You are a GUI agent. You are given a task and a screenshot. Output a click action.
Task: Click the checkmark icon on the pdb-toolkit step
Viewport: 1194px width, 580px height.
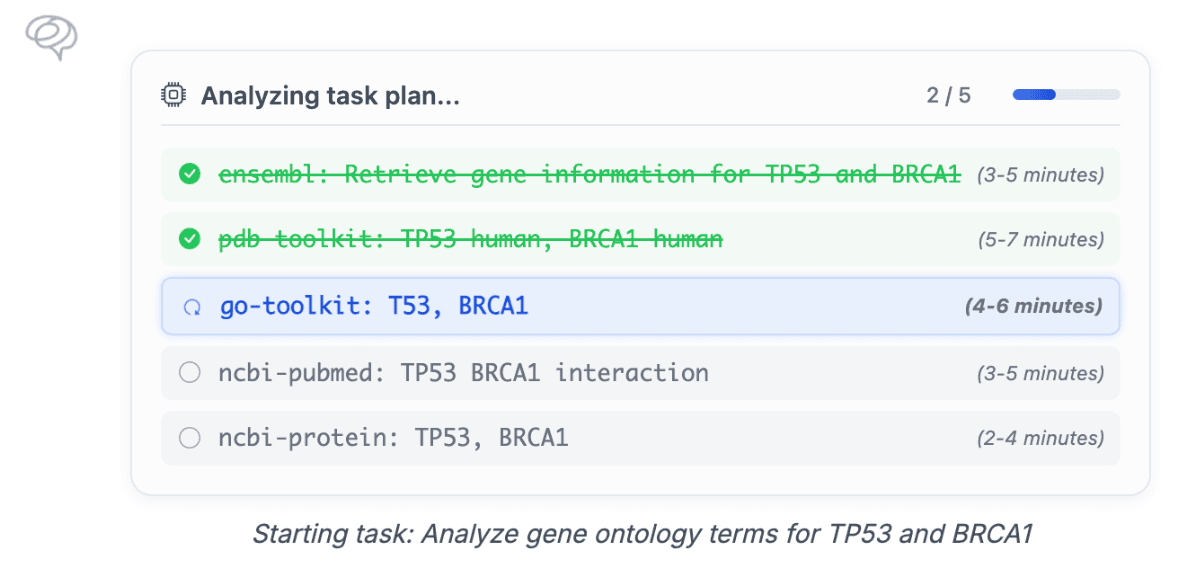190,239
